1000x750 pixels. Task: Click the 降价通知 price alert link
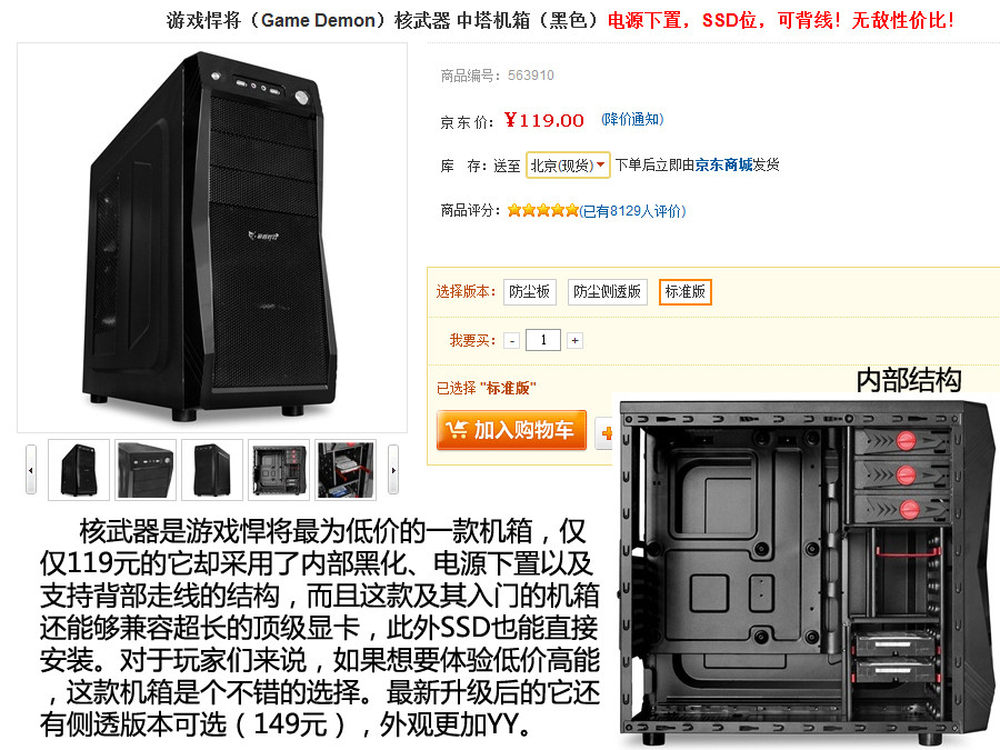[x=633, y=119]
